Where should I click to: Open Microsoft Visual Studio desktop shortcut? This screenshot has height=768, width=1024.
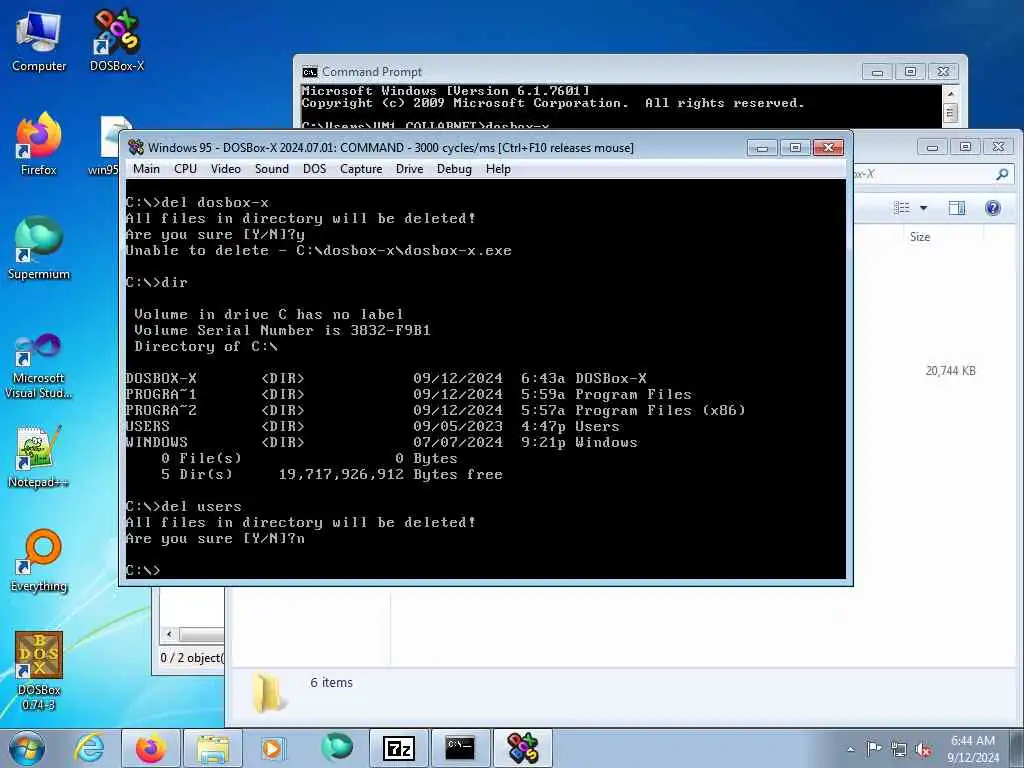click(39, 366)
